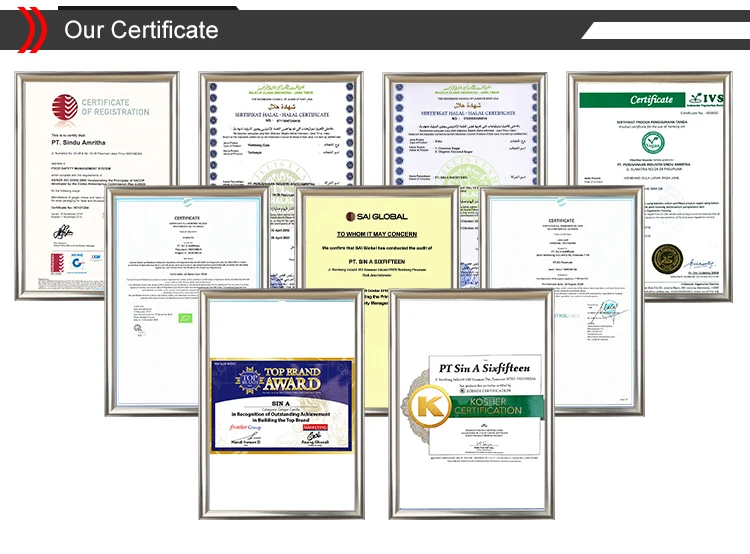Open the first Halal certificate, left of the blue-bordered one
This screenshot has height=554, width=750.
(x=281, y=129)
